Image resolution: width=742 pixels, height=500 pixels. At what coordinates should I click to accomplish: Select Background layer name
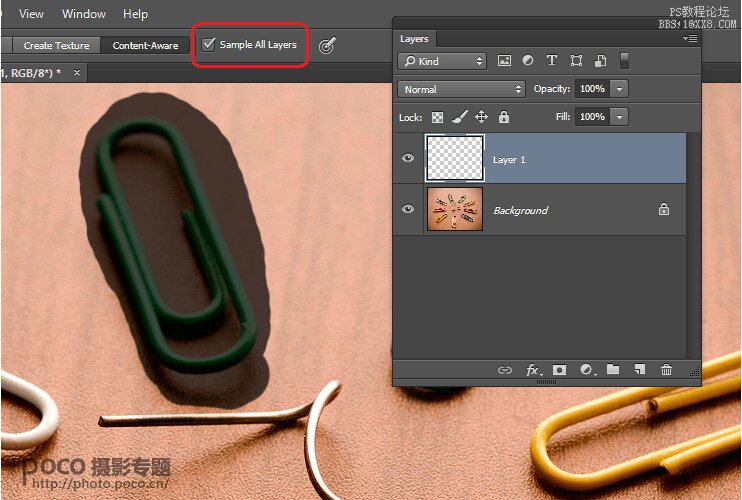521,211
